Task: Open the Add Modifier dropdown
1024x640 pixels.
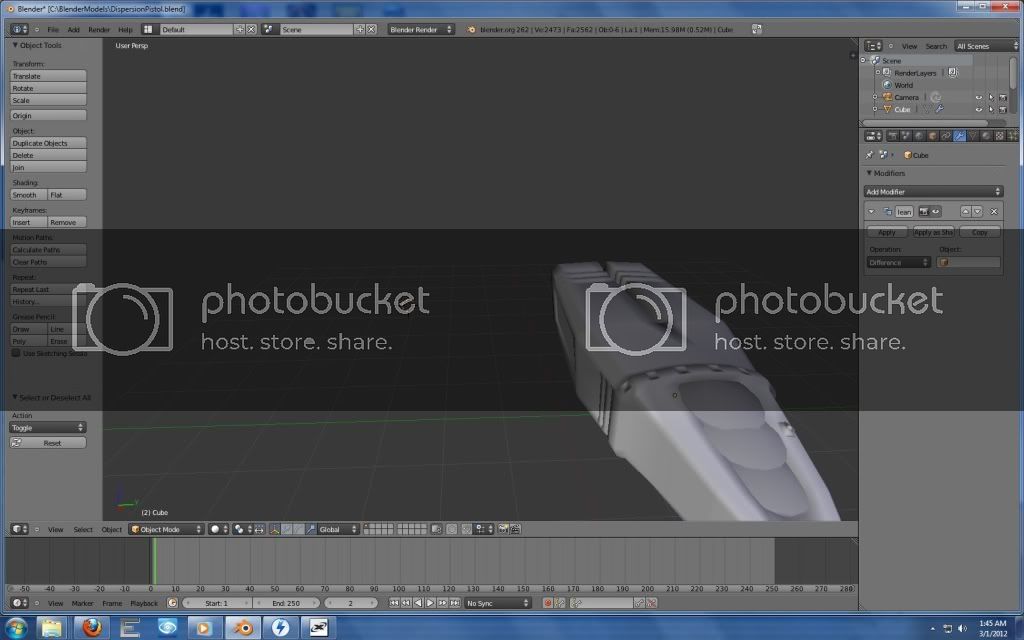Action: (x=932, y=191)
